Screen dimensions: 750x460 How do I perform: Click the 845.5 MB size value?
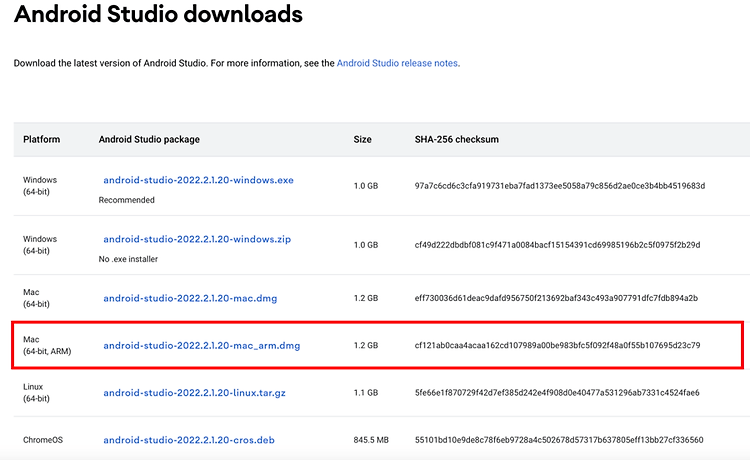coord(371,440)
